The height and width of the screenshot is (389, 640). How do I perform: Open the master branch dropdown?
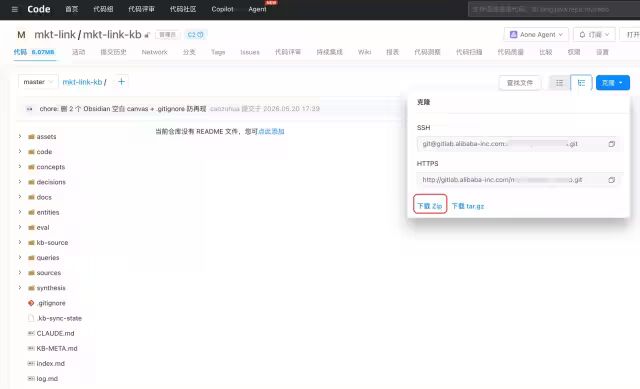[x=38, y=82]
